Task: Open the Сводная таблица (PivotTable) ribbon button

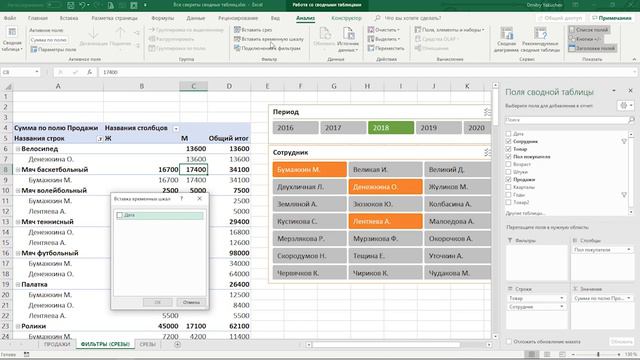Action: coord(12,40)
